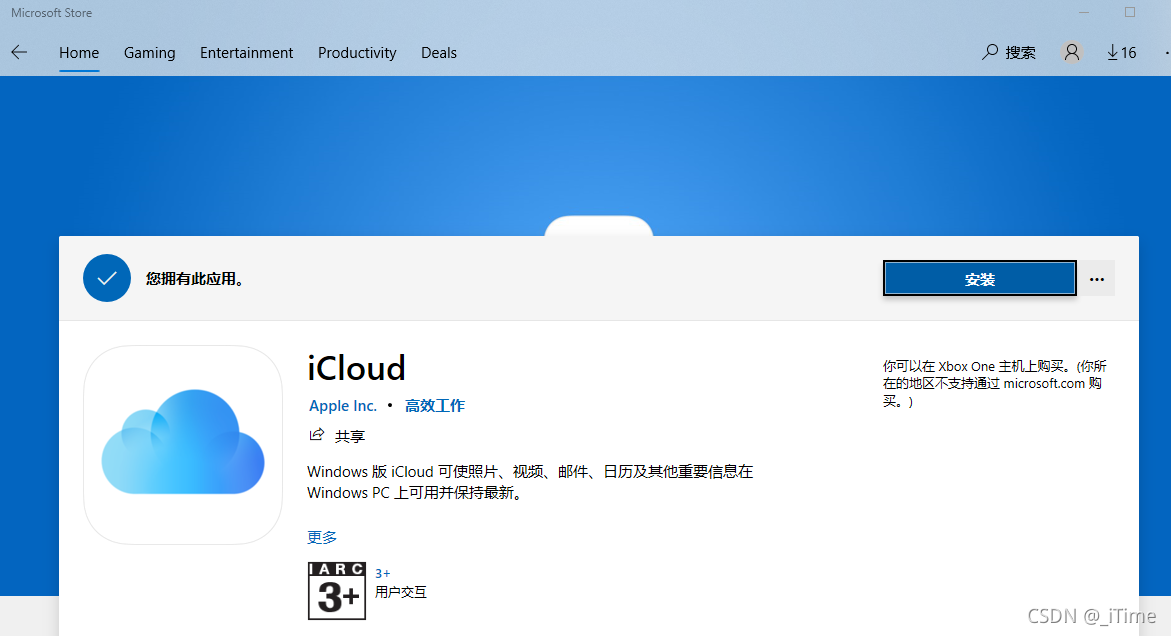
Task: Click the iCloud app title
Action: [356, 368]
